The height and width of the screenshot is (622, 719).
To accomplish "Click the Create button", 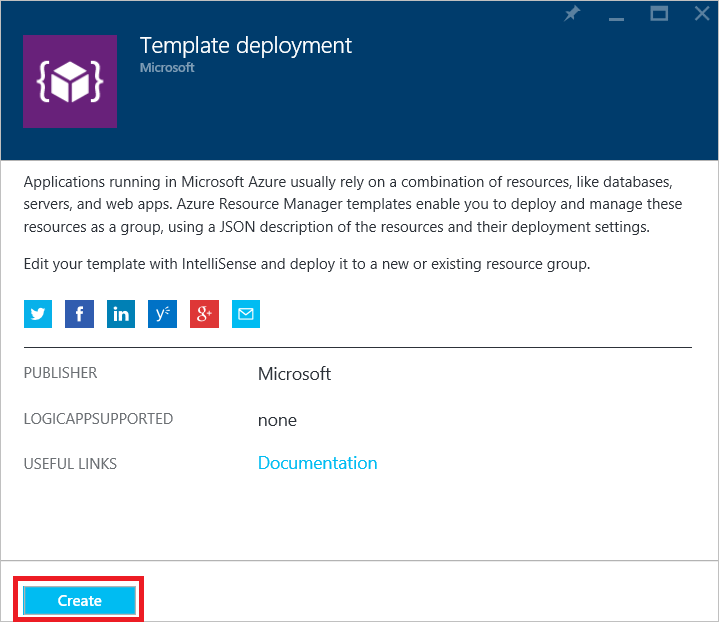I will tap(79, 600).
